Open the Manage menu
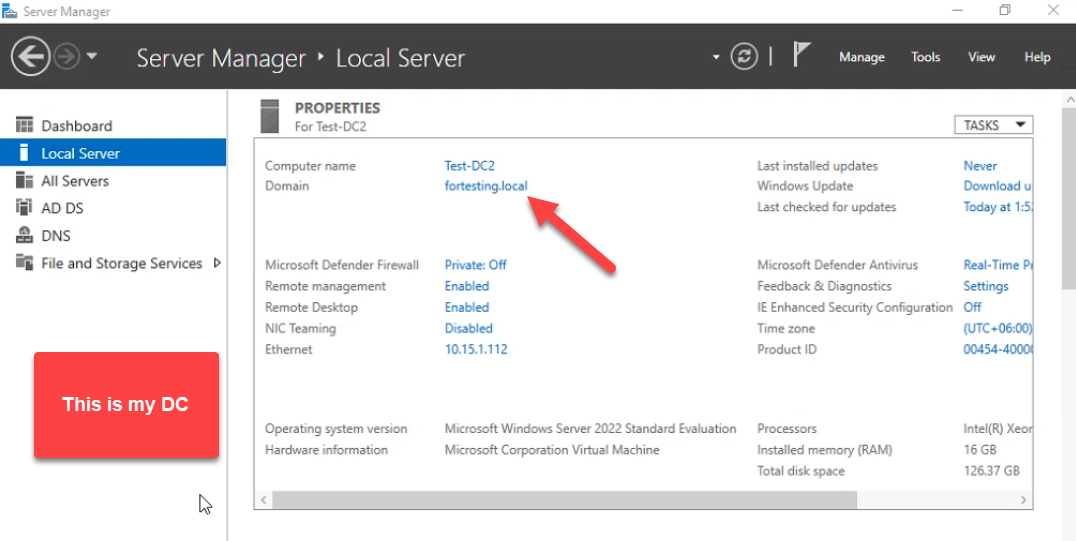 click(x=862, y=58)
